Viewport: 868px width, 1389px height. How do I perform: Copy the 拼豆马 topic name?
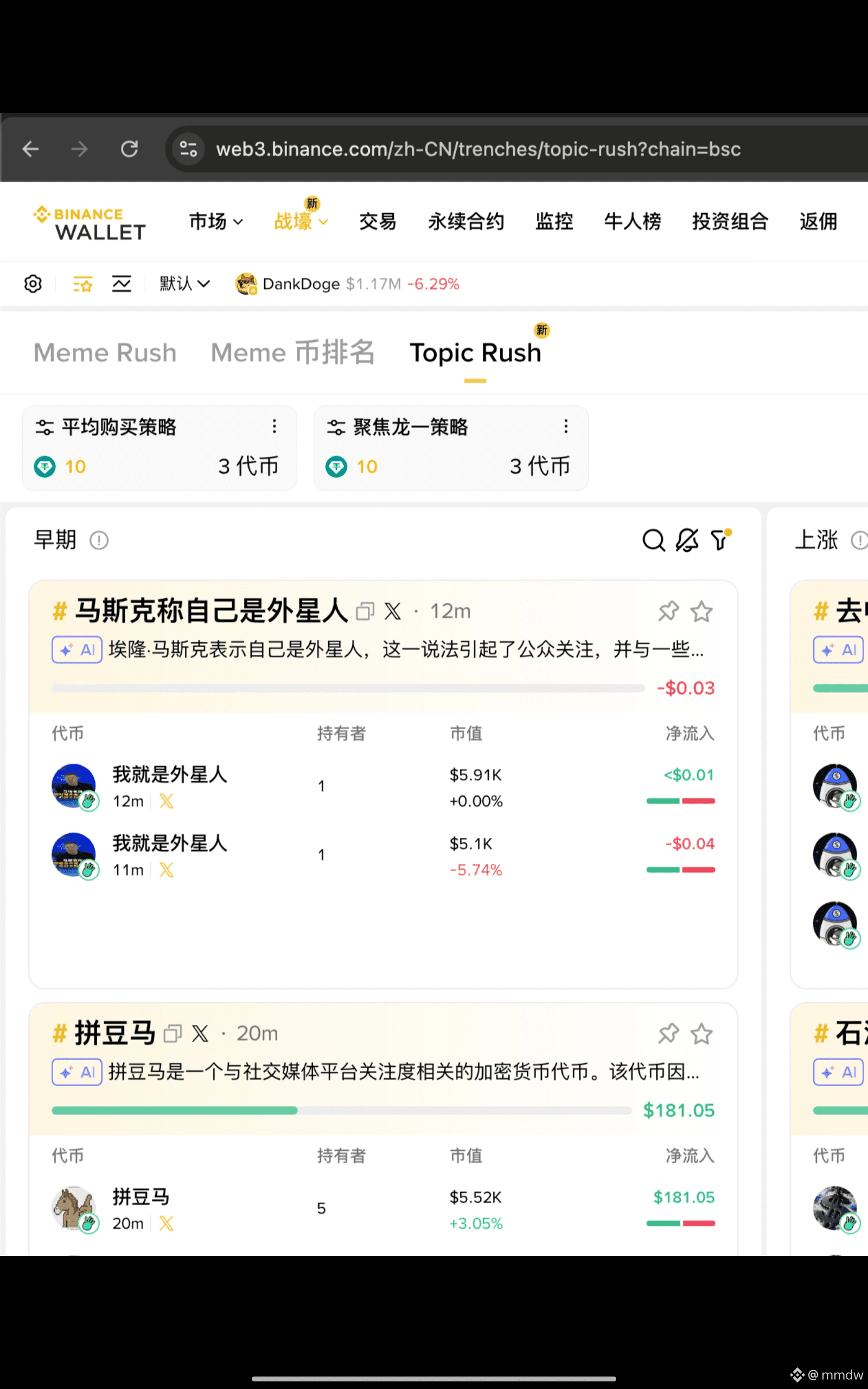point(173,1034)
